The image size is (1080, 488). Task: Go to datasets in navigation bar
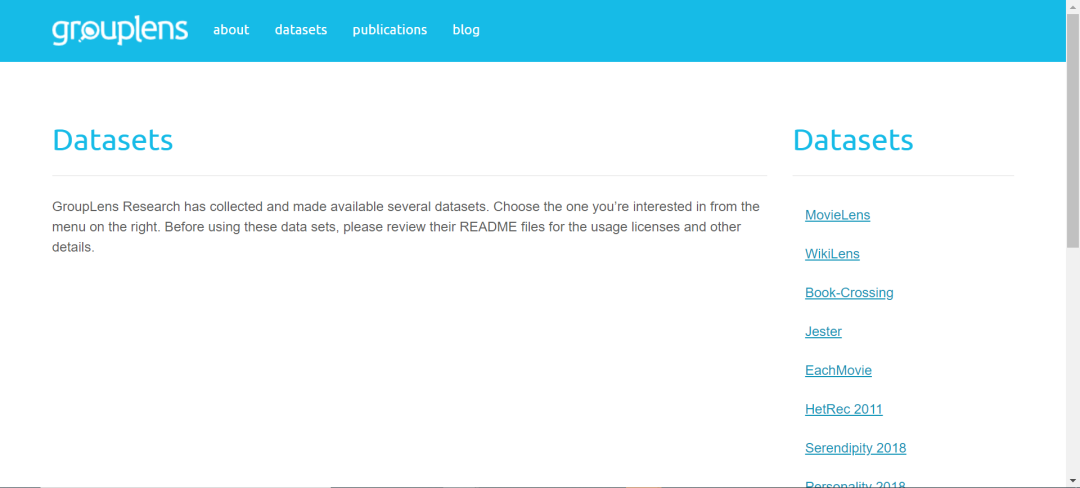[301, 30]
